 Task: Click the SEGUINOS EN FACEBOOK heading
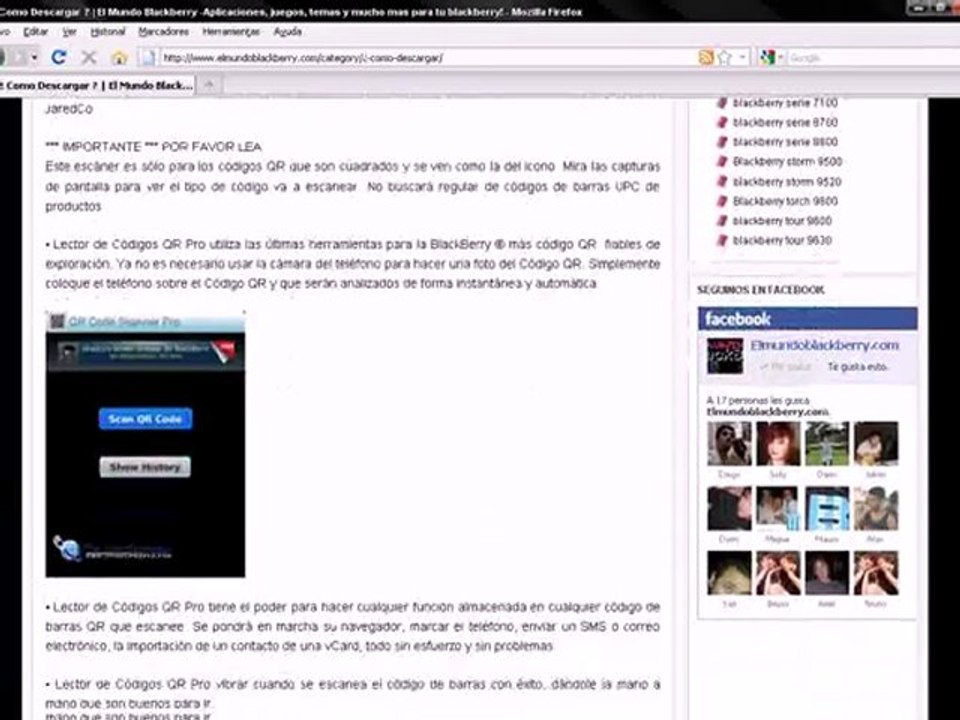click(x=761, y=290)
